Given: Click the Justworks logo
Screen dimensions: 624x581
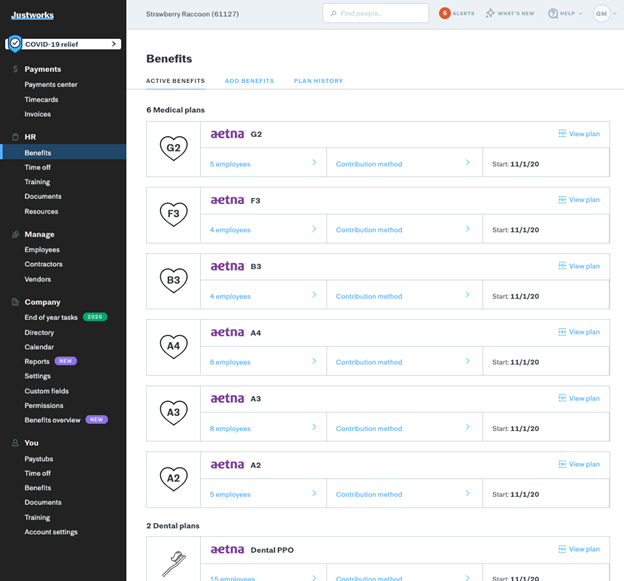Looking at the screenshot, I should click(x=32, y=15).
